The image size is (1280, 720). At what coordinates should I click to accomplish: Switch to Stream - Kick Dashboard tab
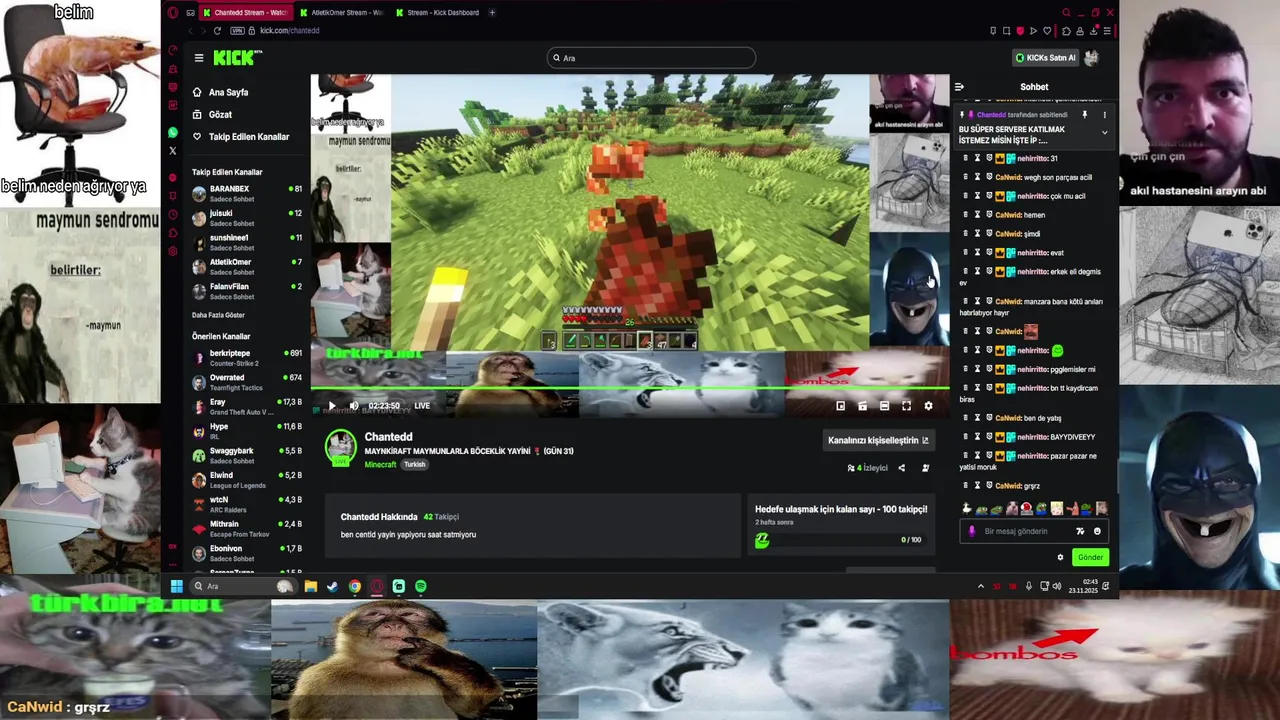coord(437,13)
